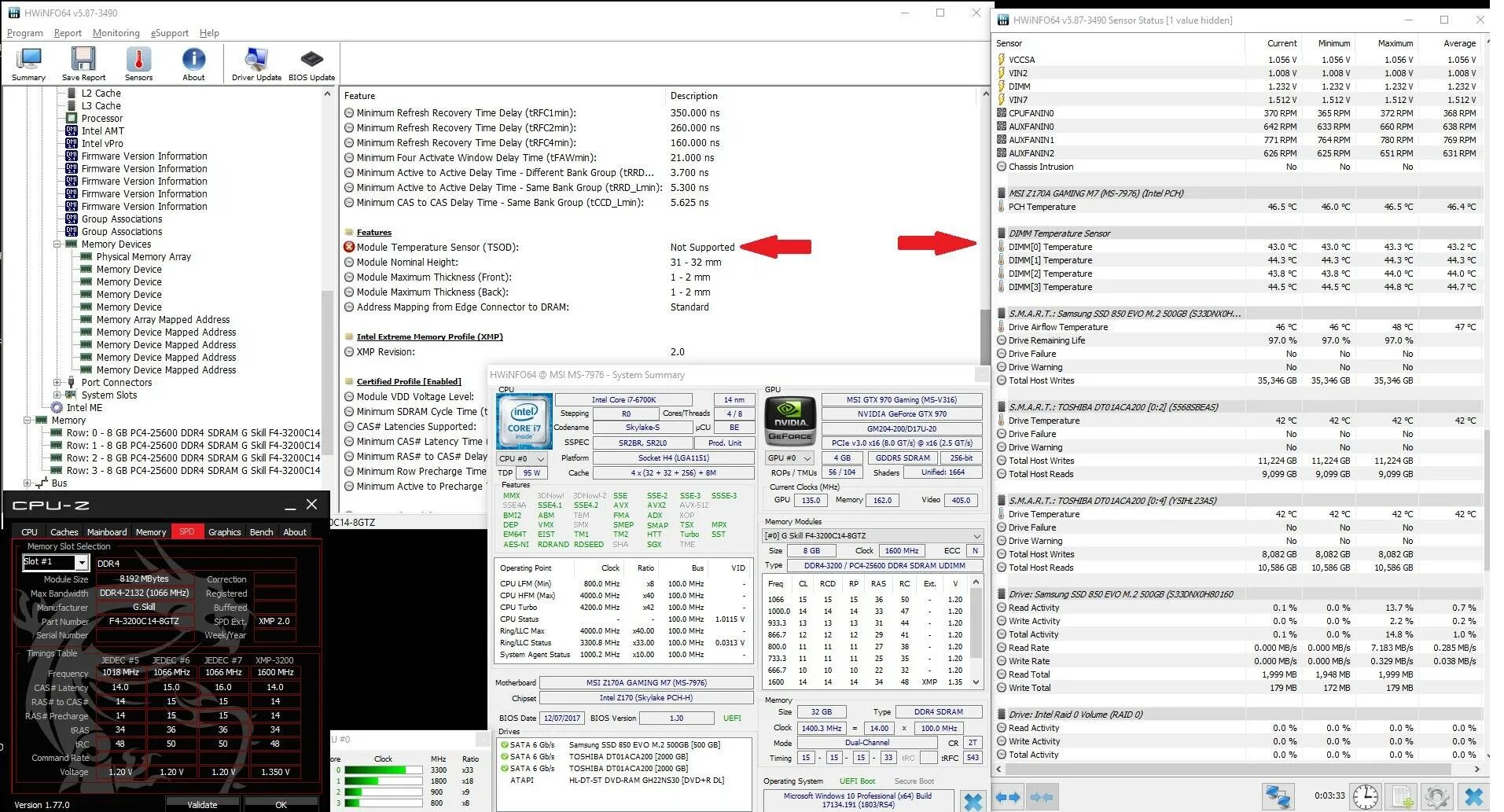Click the core 1 clock usage bar
This screenshot has height=812, width=1504.
click(385, 781)
